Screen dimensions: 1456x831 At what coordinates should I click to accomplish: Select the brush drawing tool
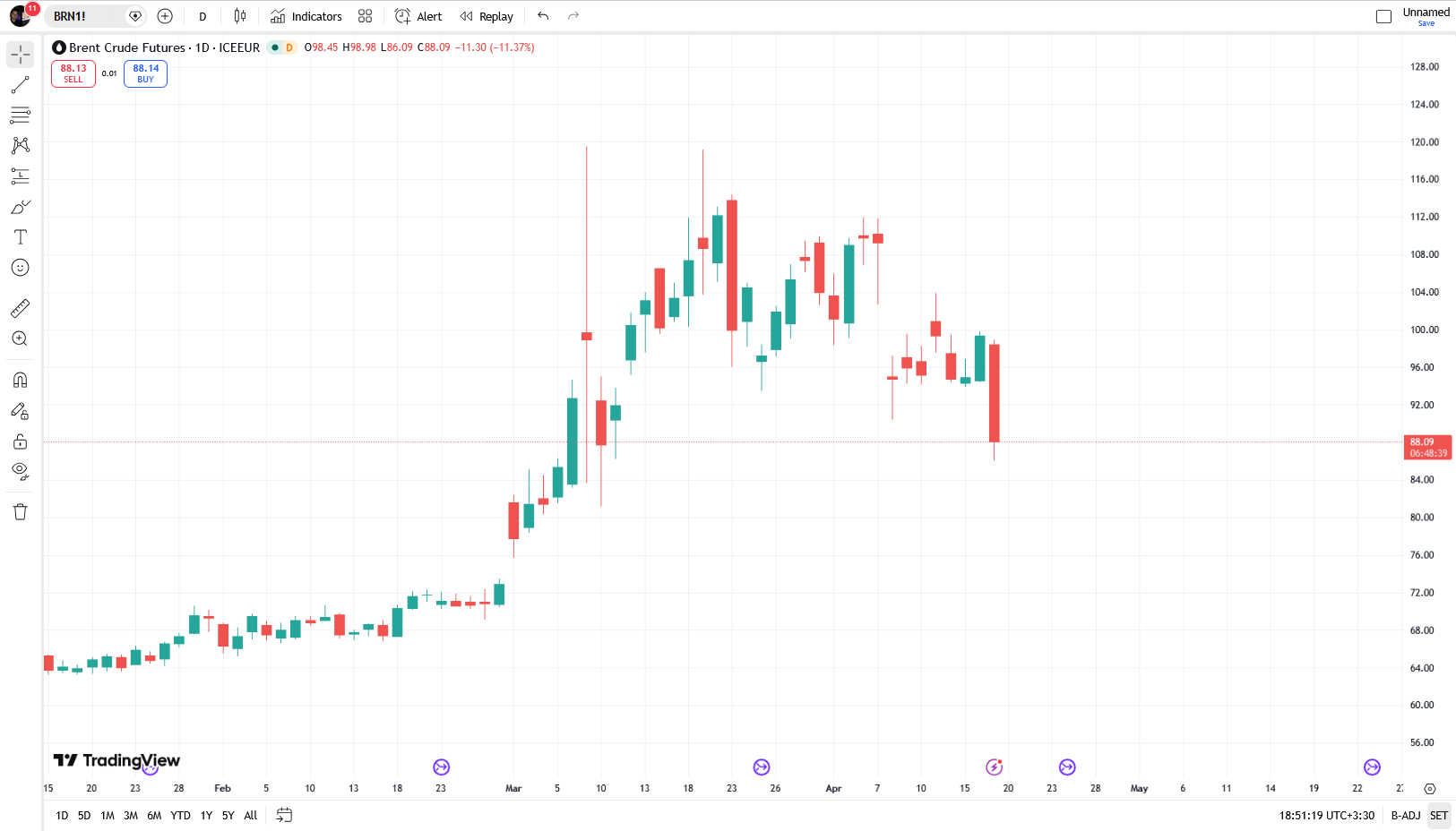(x=20, y=207)
